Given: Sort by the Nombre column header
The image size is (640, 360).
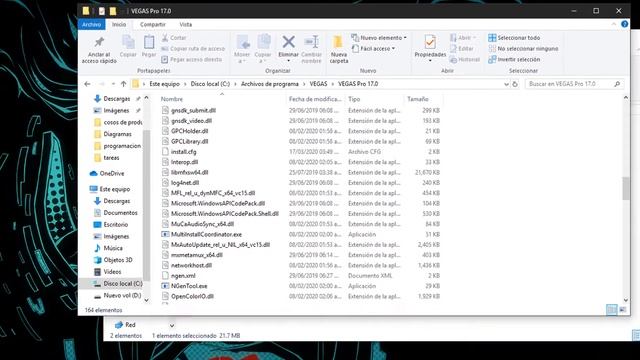Looking at the screenshot, I should (x=172, y=99).
